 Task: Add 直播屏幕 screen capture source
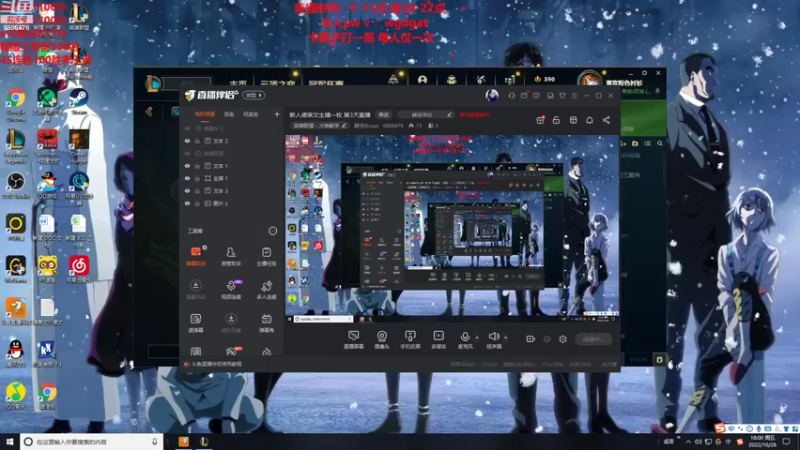point(353,339)
